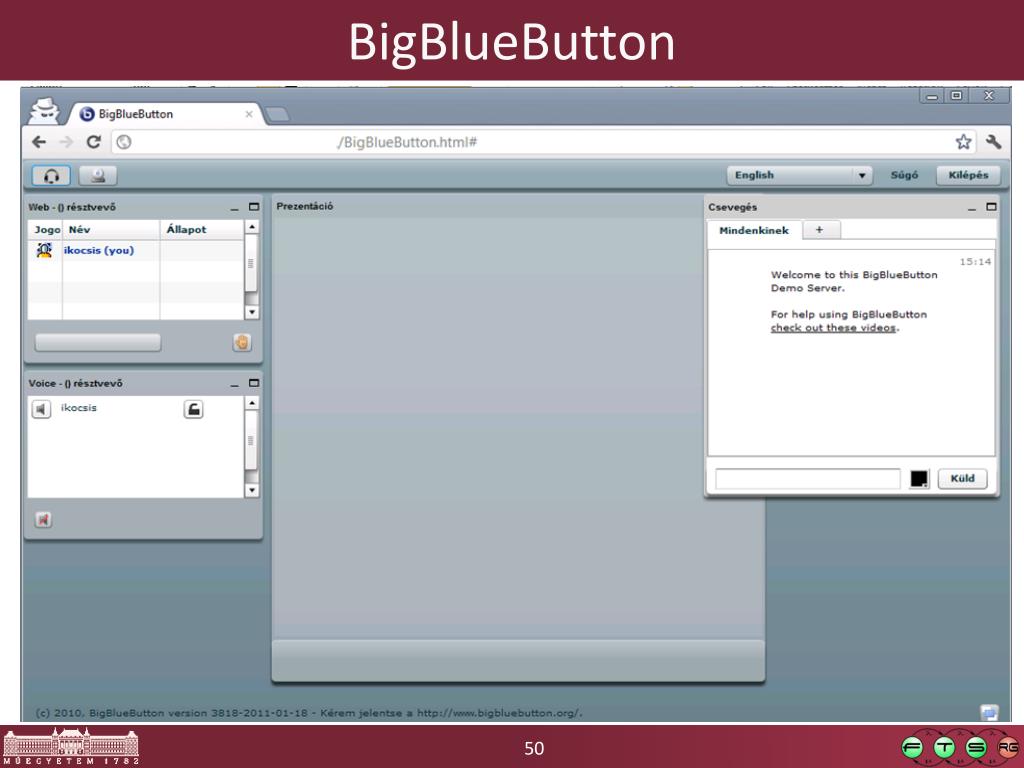Maximize the browser window
Viewport: 1024px width, 768px height.
pyautogui.click(x=957, y=96)
